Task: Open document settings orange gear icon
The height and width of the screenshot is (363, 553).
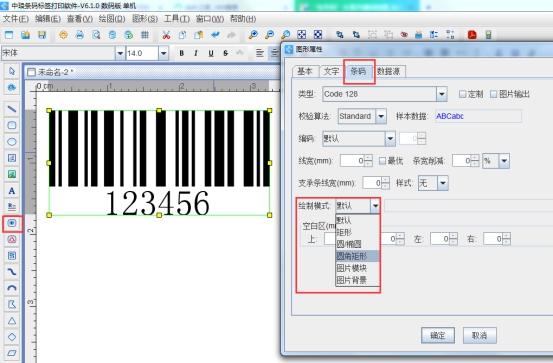Action: tap(63, 35)
